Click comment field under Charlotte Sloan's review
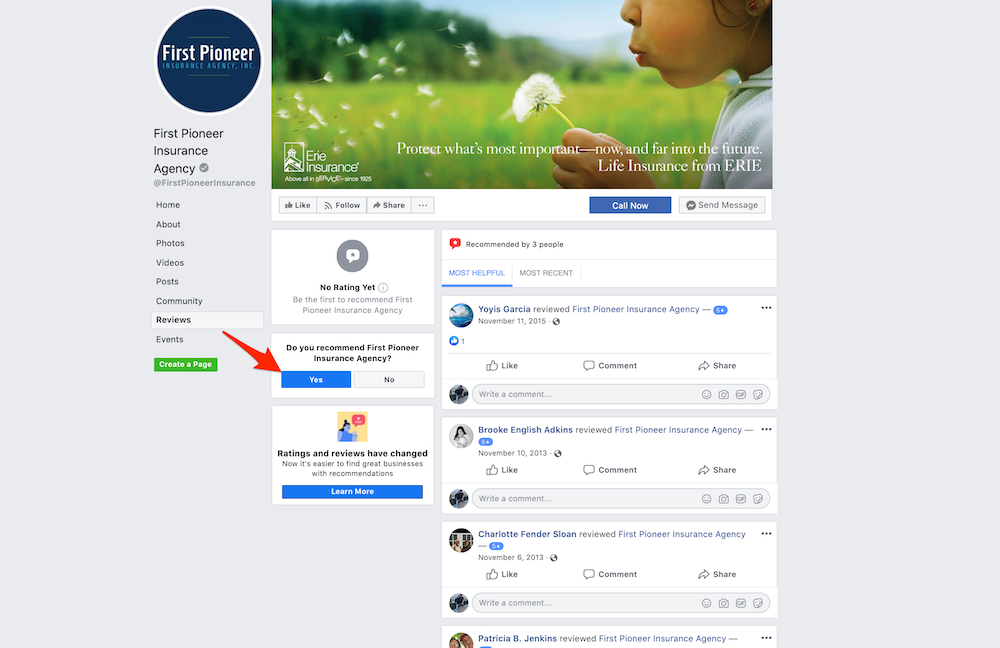This screenshot has width=1000, height=648. pyautogui.click(x=621, y=603)
